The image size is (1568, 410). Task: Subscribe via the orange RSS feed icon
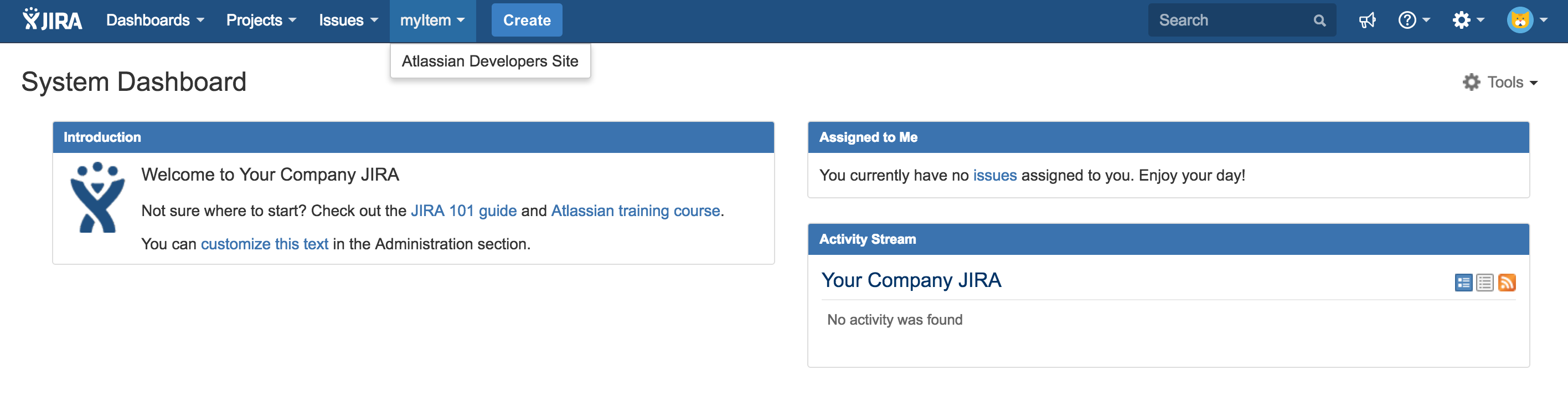[1508, 282]
